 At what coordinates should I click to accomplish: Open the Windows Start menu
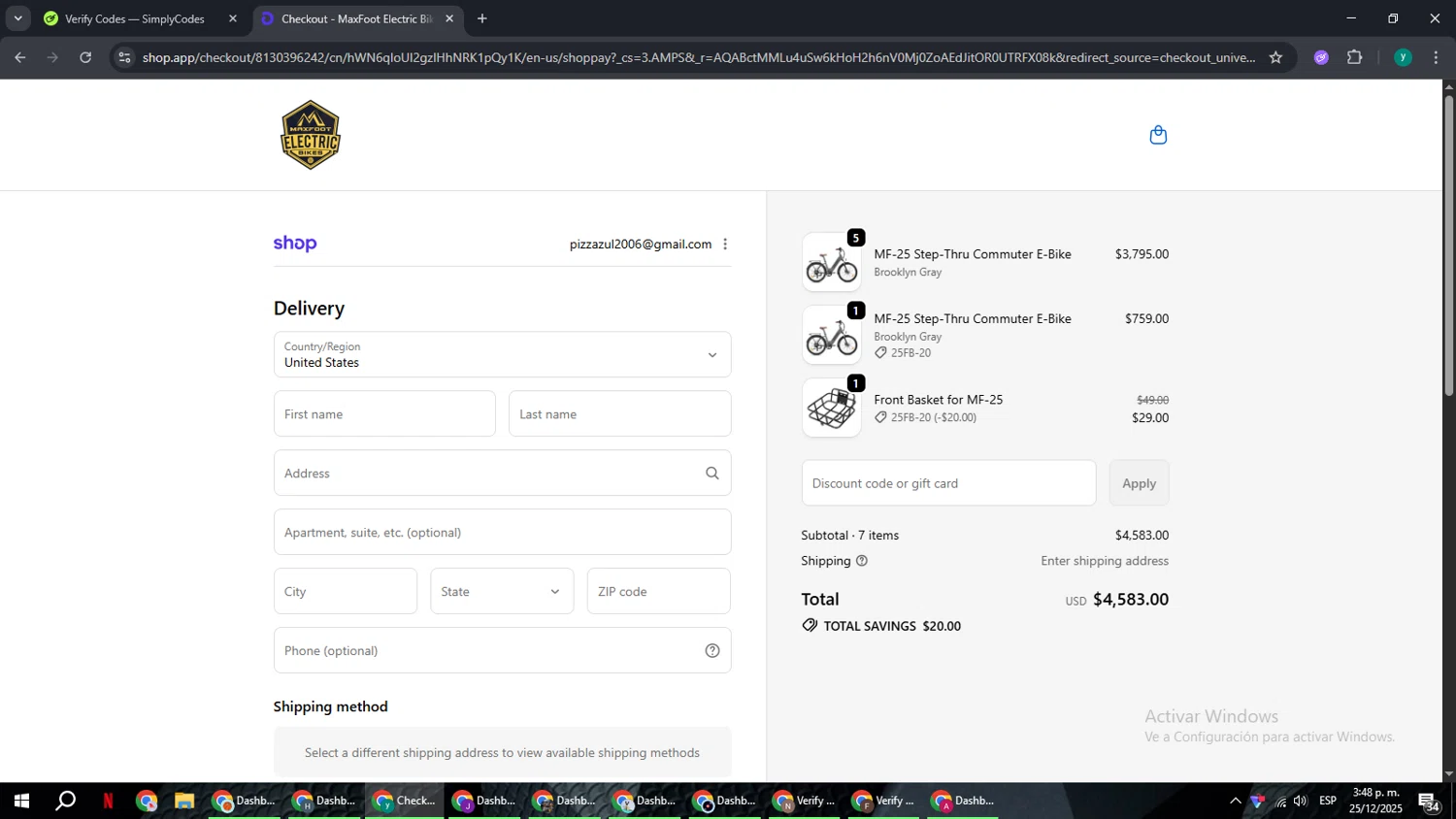pos(20,802)
